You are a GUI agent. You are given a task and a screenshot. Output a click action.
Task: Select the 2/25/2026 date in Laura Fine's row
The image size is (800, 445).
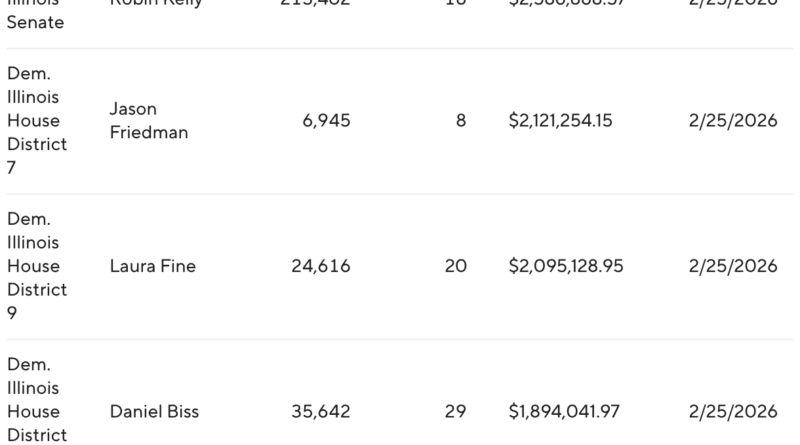coord(733,266)
